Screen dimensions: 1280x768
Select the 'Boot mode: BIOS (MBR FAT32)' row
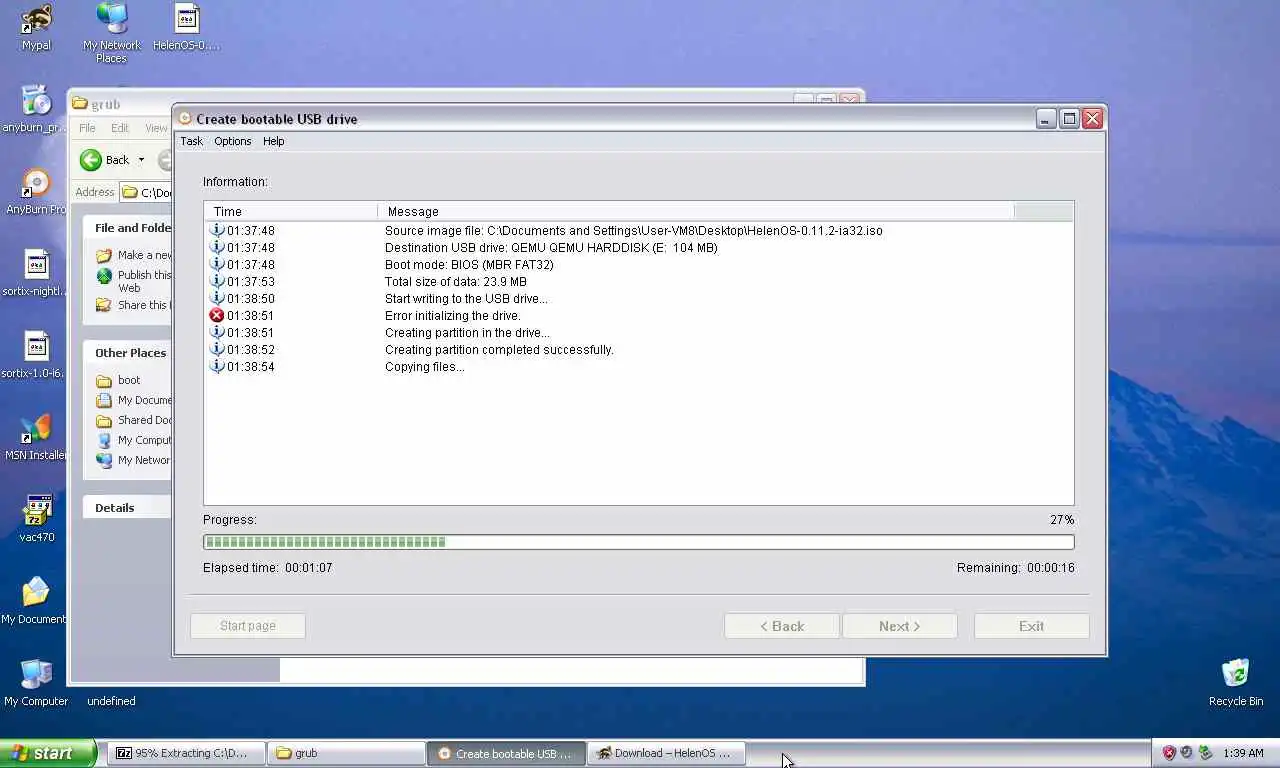[x=638, y=264]
